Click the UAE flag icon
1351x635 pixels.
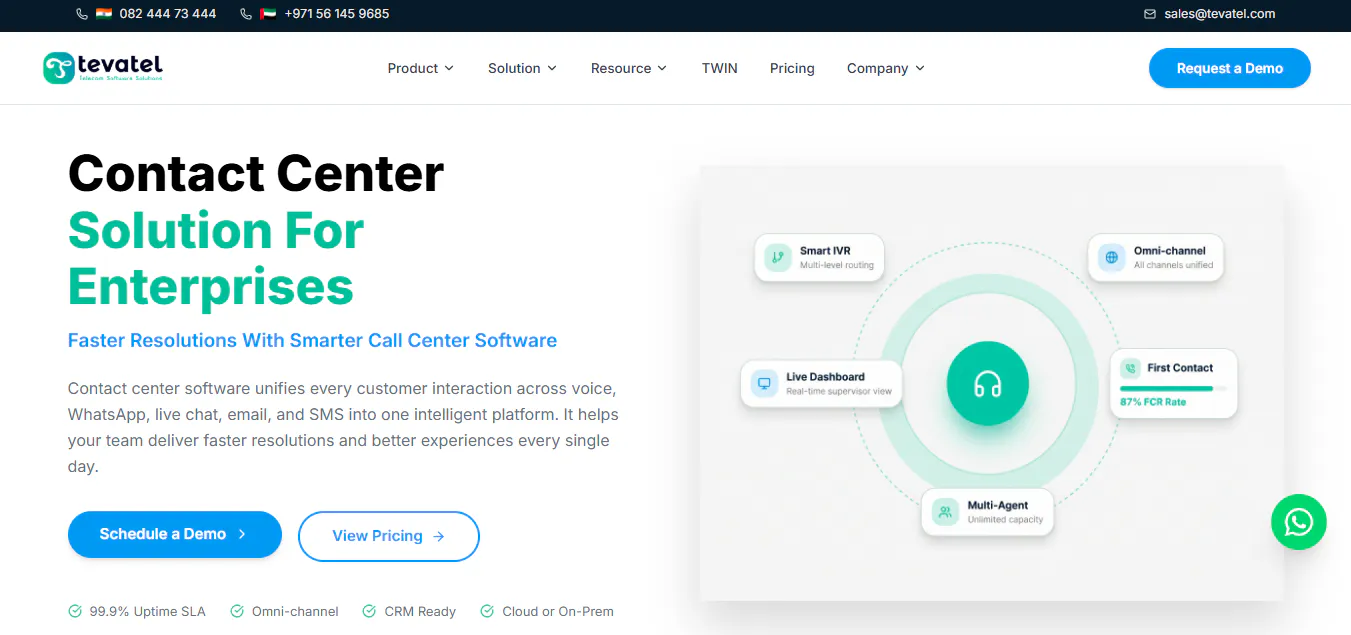268,14
